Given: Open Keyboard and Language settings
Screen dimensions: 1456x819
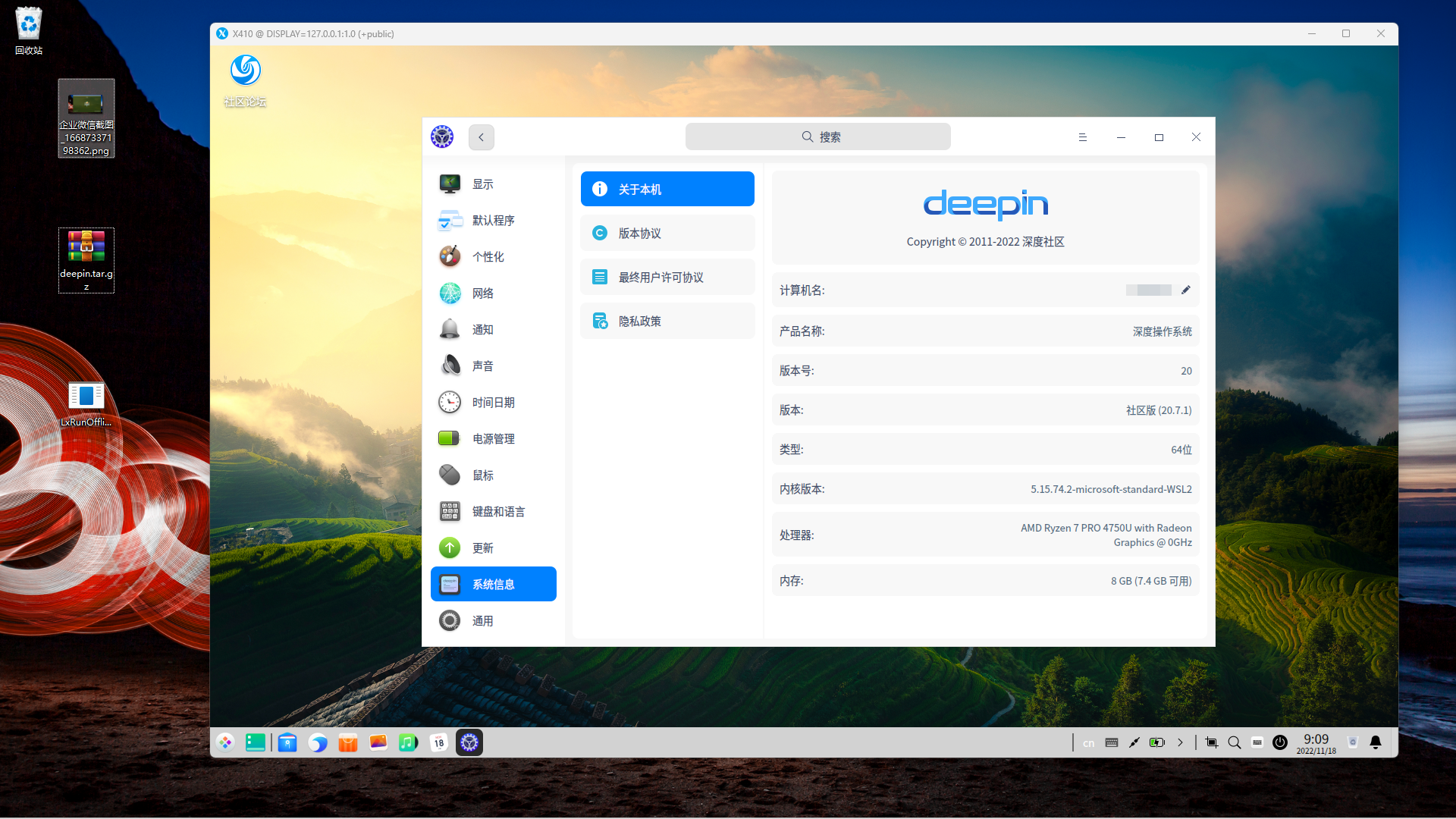Looking at the screenshot, I should coord(497,511).
